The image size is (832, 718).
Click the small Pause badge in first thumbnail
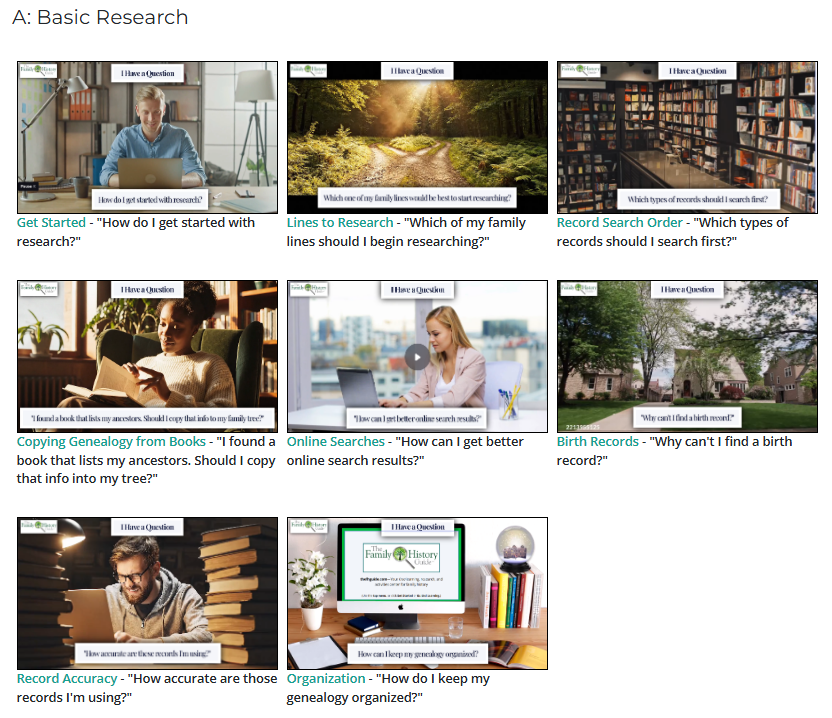(28, 186)
